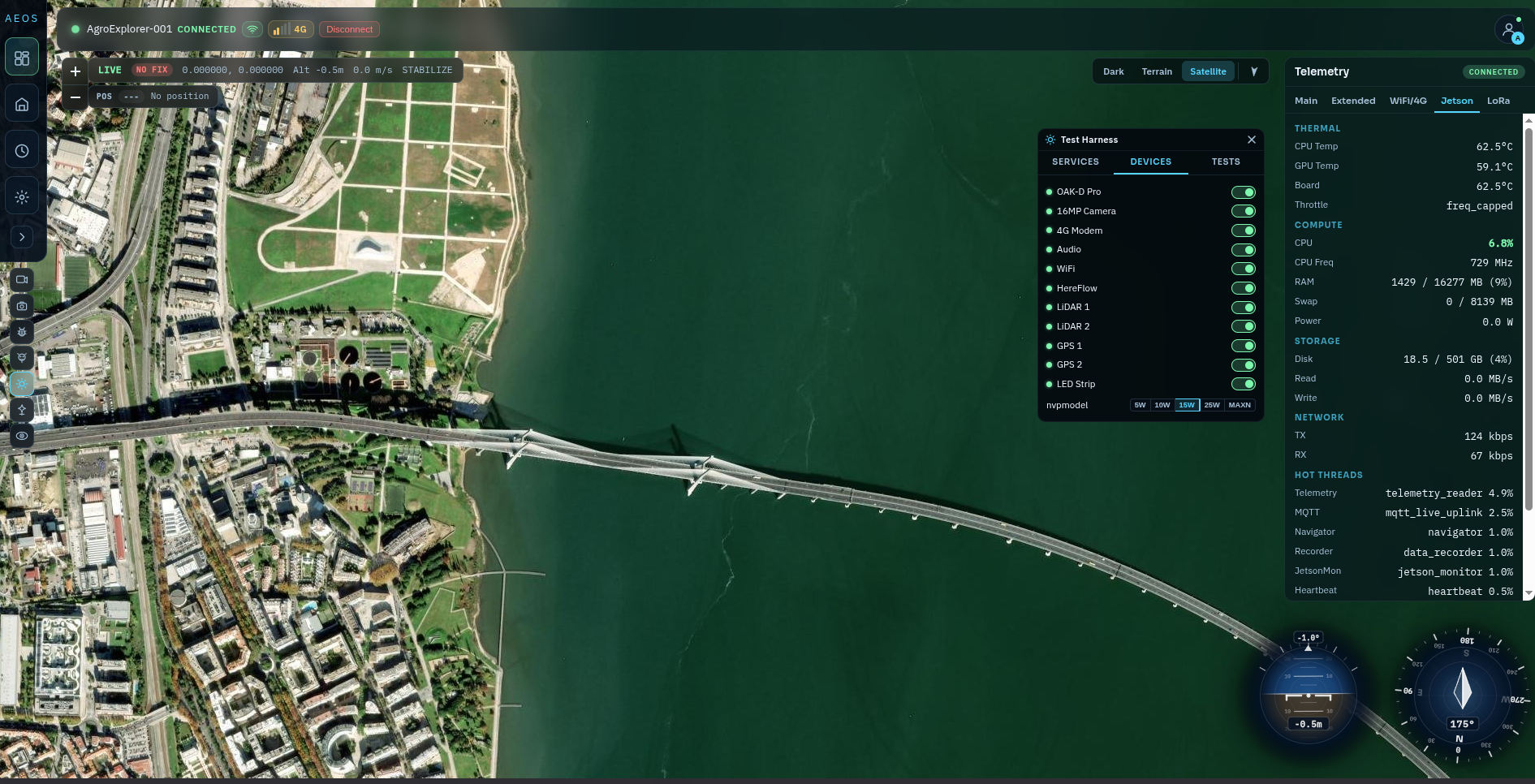Viewport: 1535px width, 784px height.
Task: Set nvpmodel to 25W
Action: (1212, 405)
